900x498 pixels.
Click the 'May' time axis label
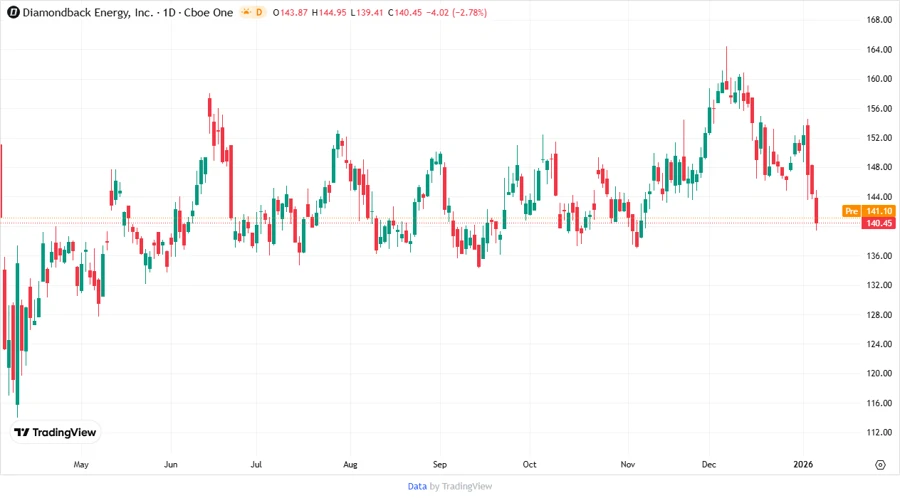81,464
